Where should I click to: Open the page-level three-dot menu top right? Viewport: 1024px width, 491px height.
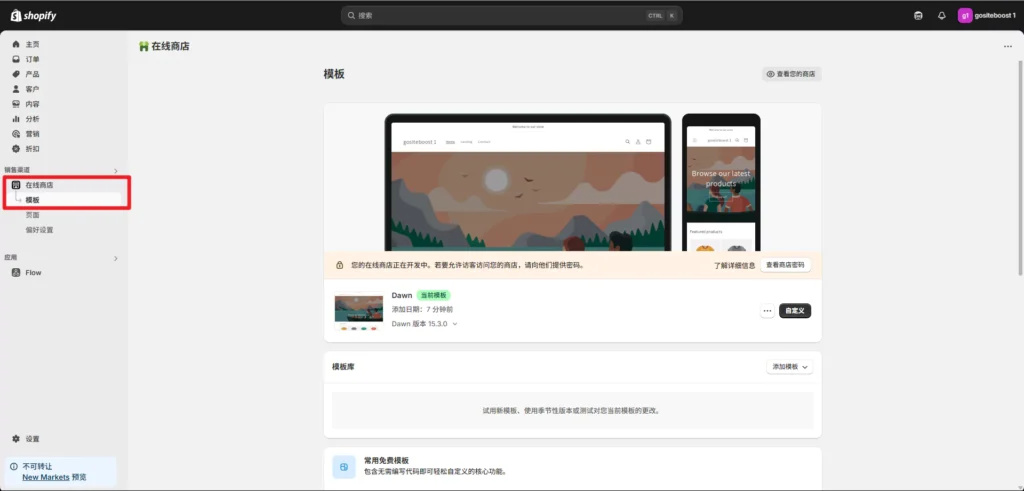pos(1007,46)
